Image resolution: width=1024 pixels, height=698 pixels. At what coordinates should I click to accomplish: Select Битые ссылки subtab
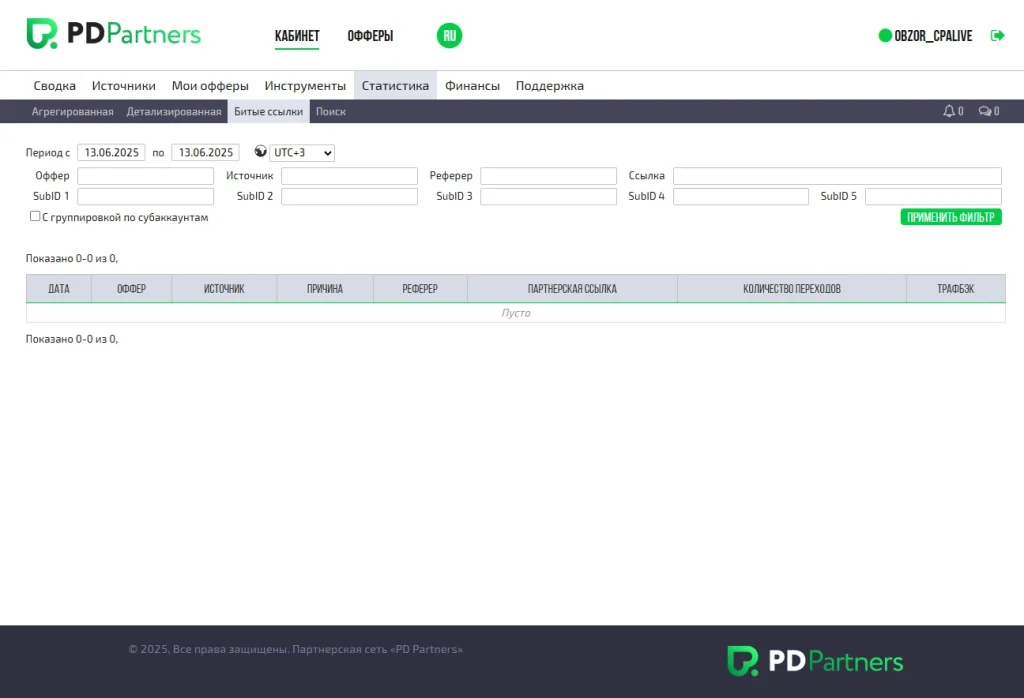coord(268,112)
